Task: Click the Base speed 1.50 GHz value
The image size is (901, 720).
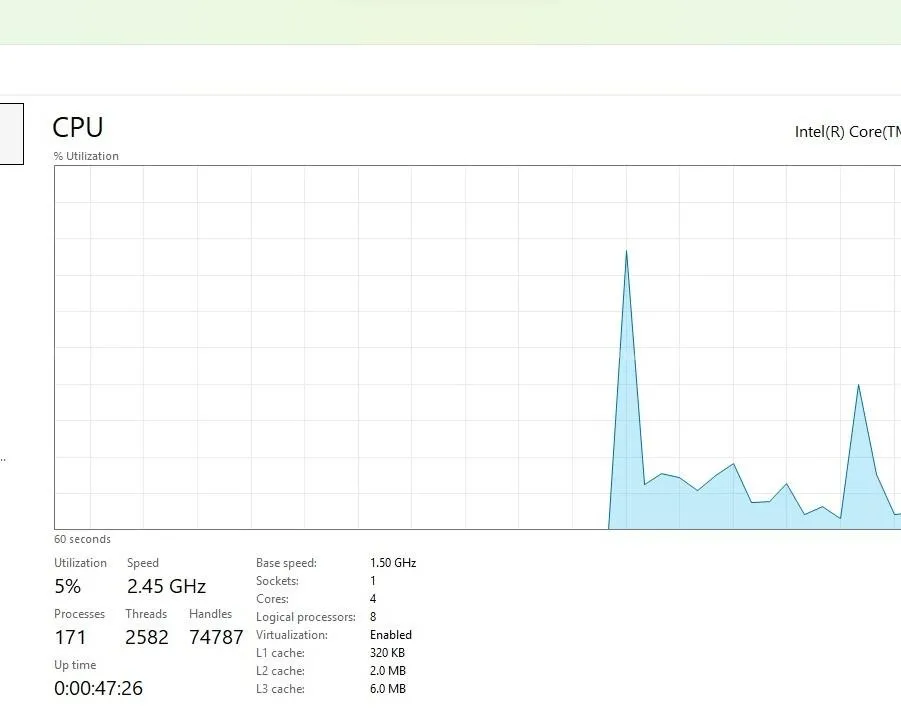Action: pyautogui.click(x=393, y=563)
